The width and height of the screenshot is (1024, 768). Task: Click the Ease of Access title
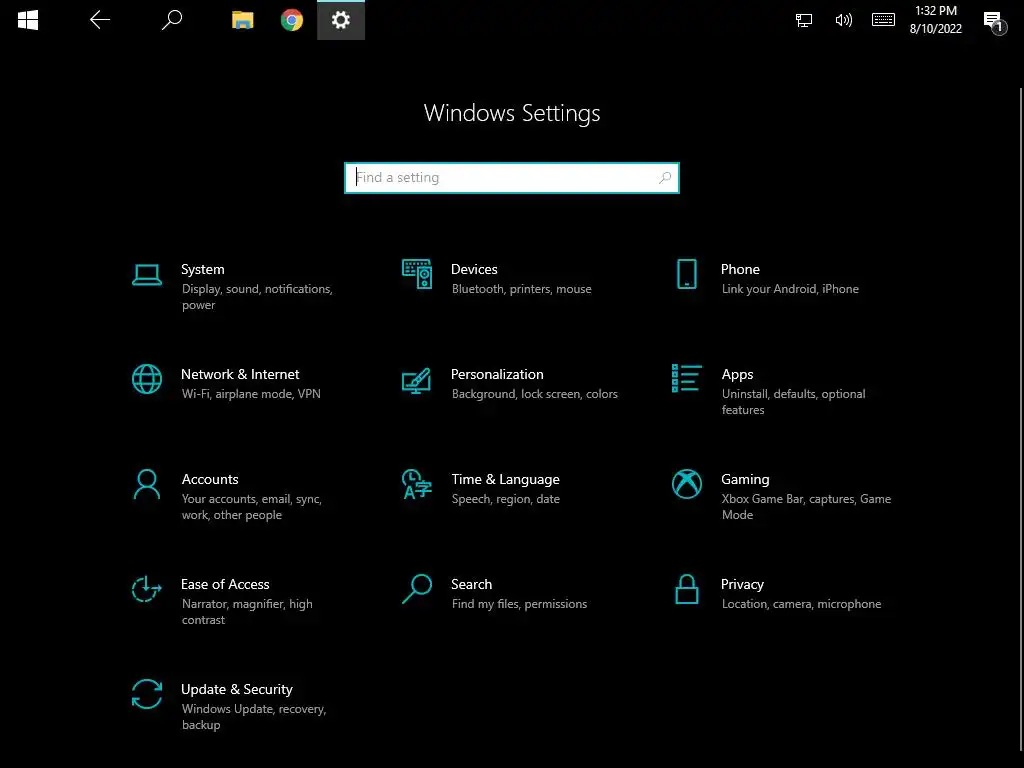coord(225,584)
